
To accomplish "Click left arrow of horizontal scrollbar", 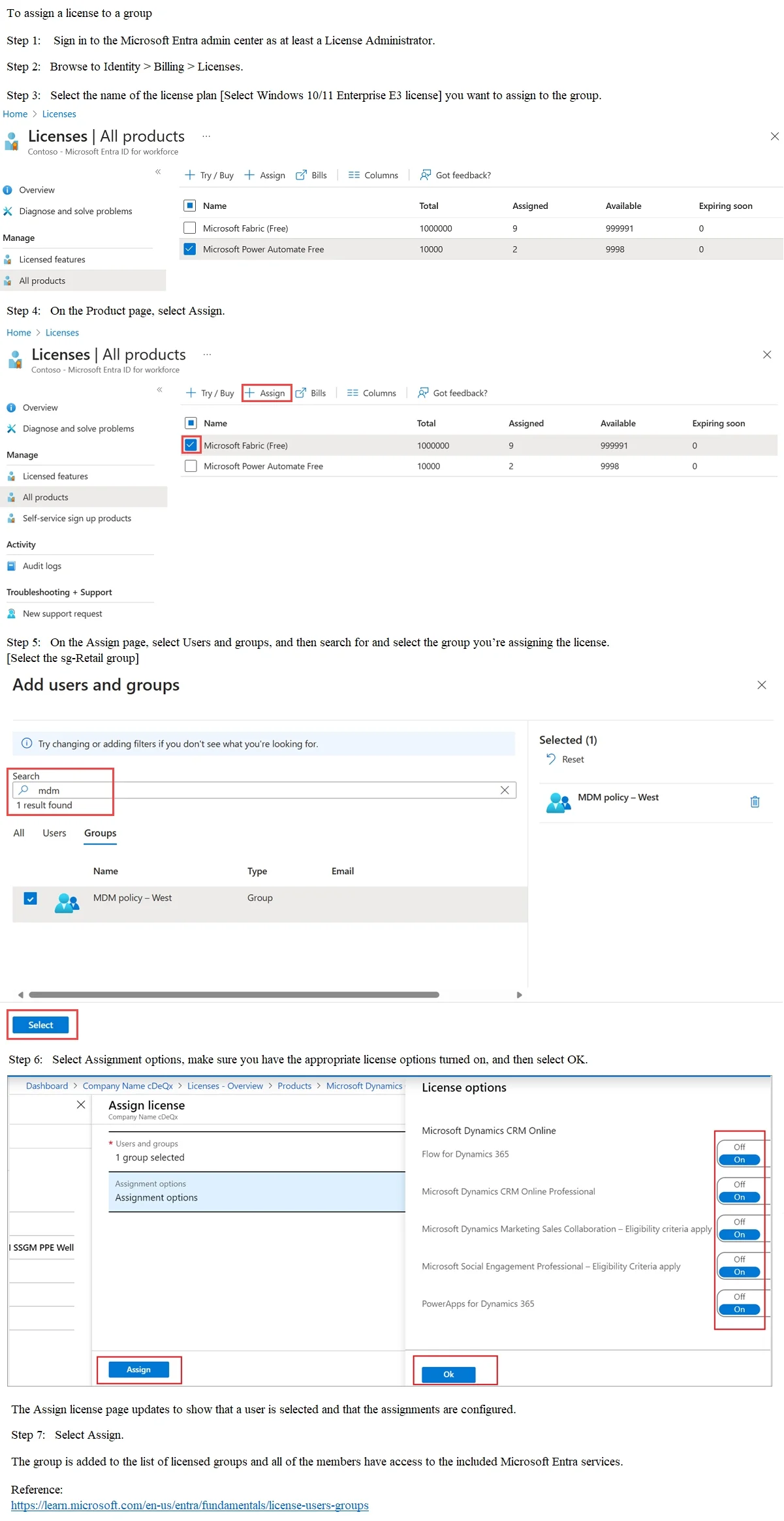I will [x=20, y=995].
